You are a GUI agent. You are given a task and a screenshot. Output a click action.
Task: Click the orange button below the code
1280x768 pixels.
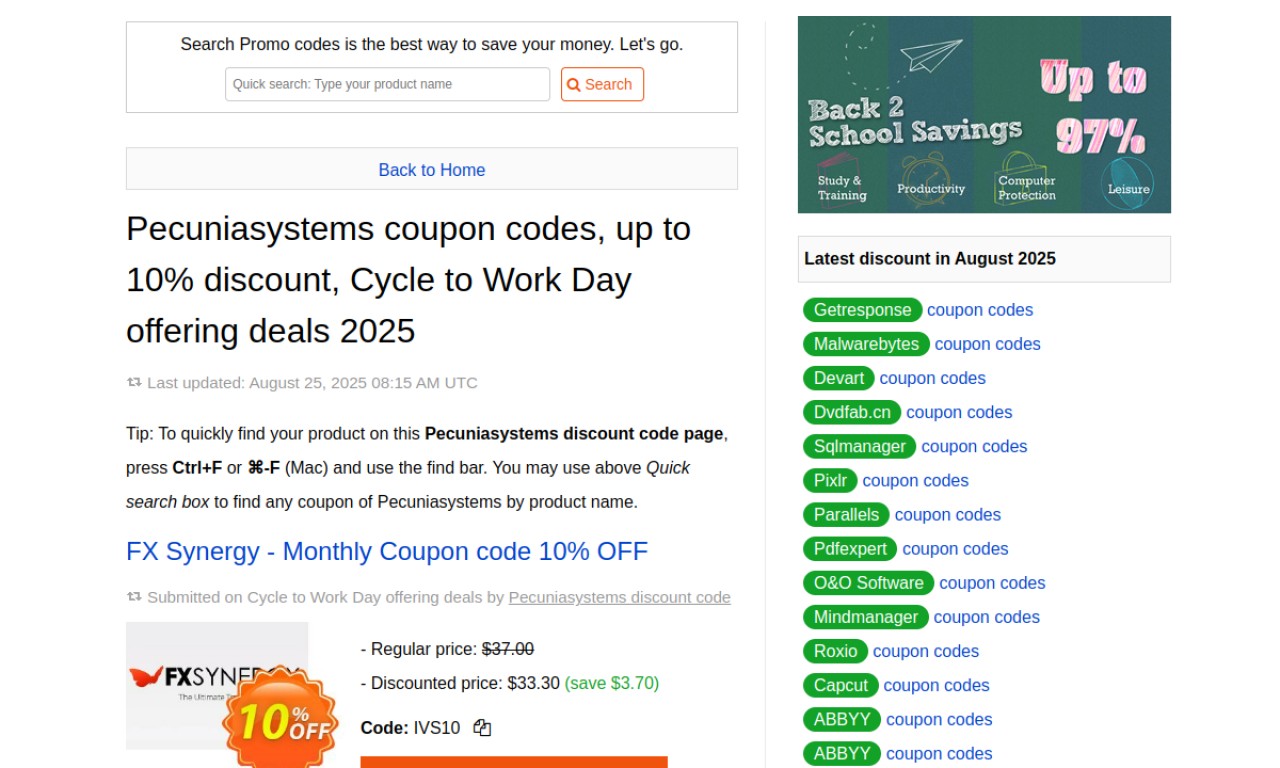coord(514,762)
